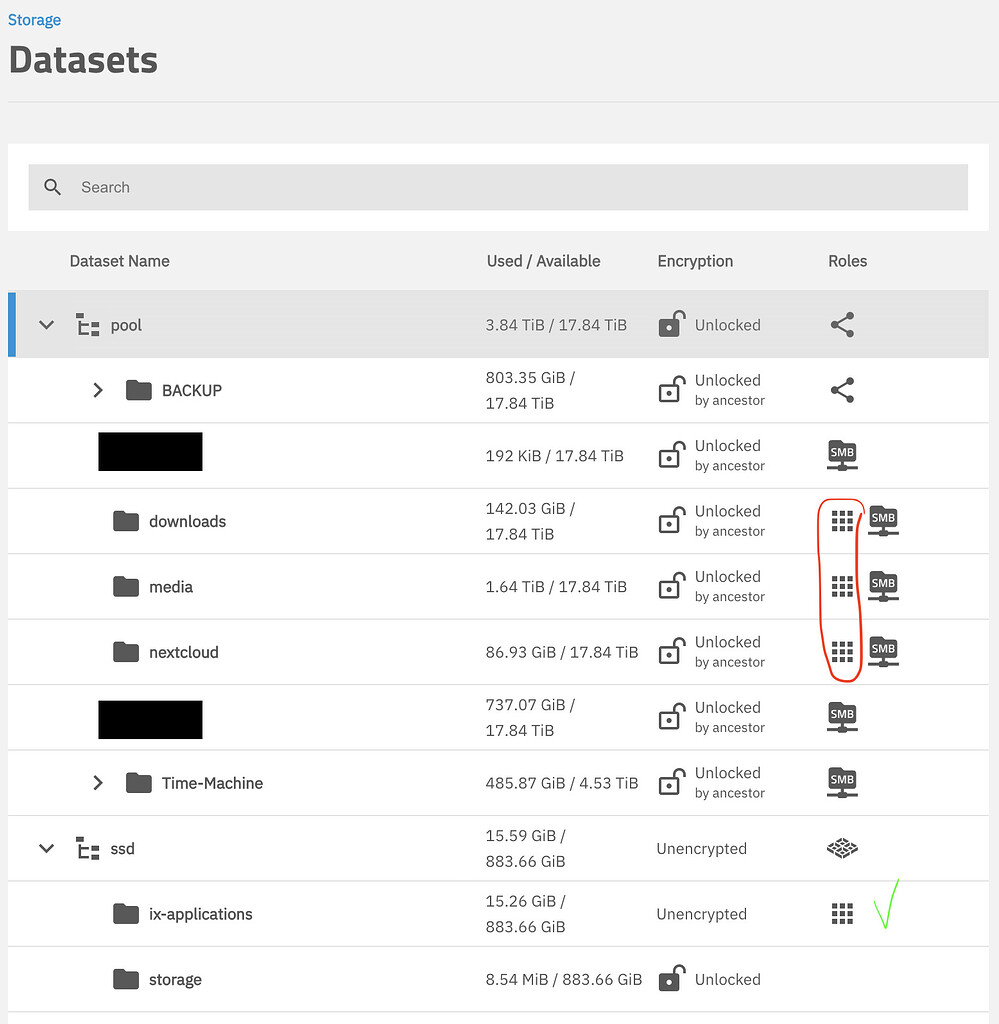Click the Encryption column header
The image size is (999, 1024).
pyautogui.click(x=694, y=261)
